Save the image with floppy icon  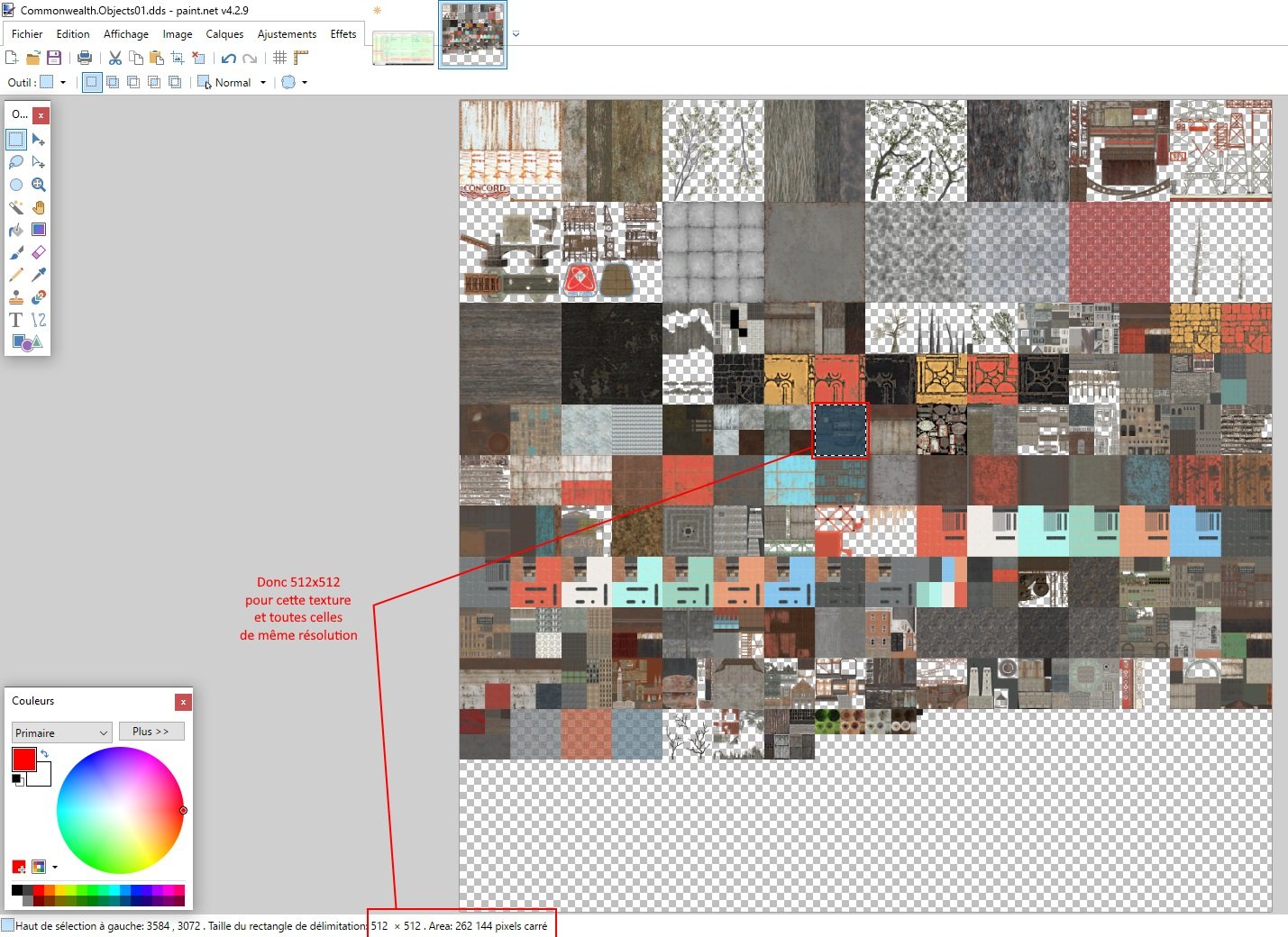(x=54, y=58)
